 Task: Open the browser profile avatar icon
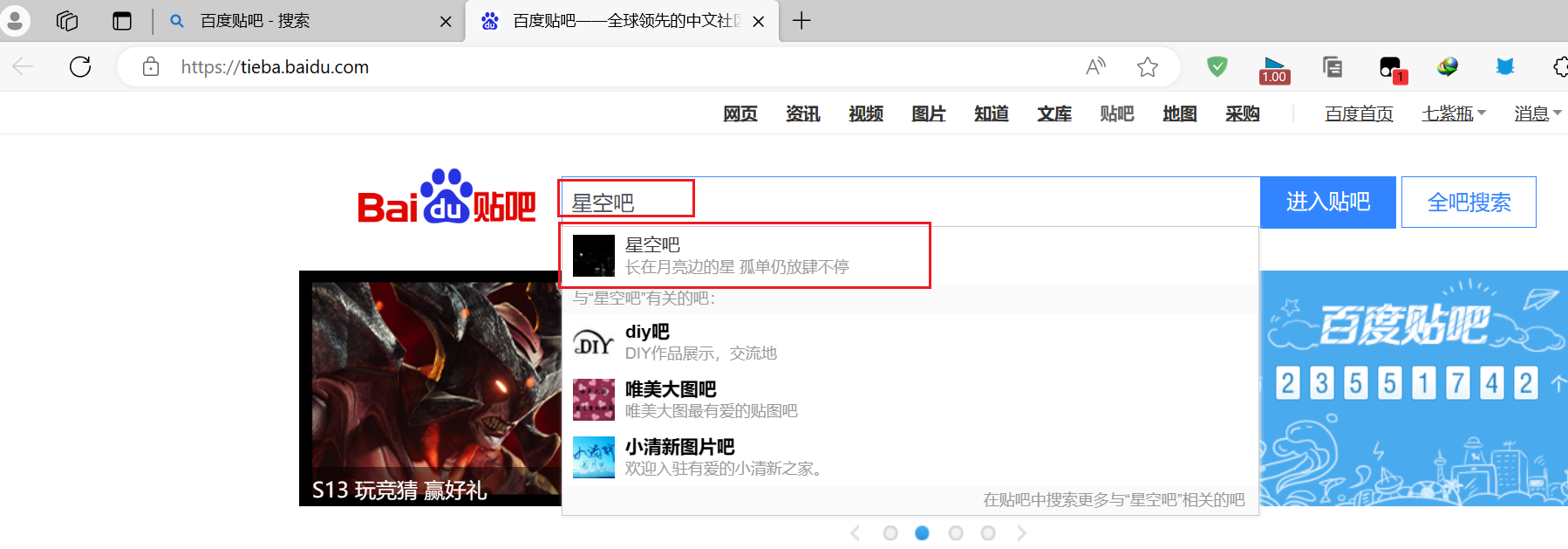15,20
